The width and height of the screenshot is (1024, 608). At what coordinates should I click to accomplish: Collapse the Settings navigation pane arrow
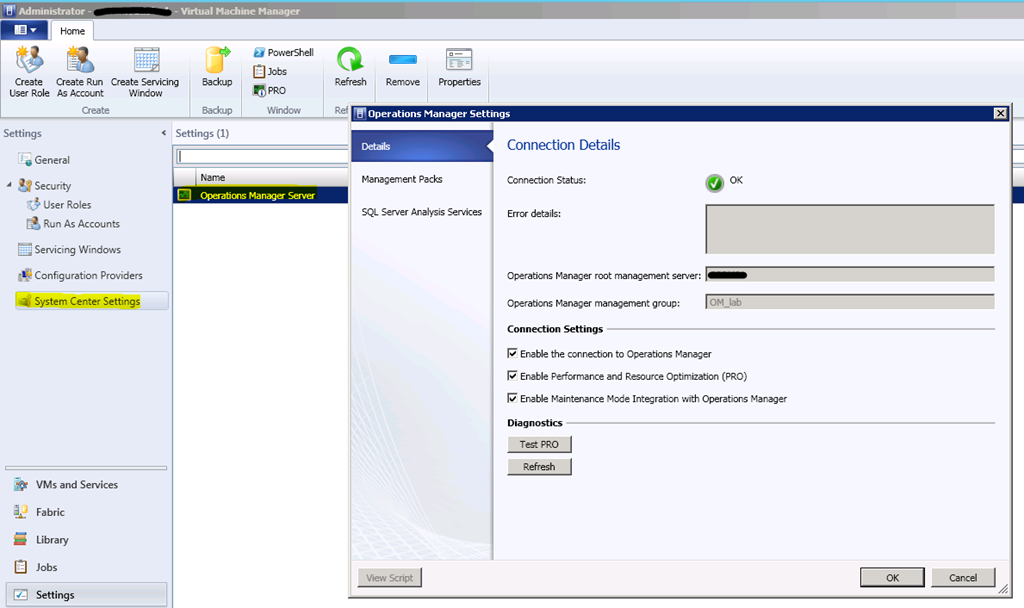click(x=163, y=133)
